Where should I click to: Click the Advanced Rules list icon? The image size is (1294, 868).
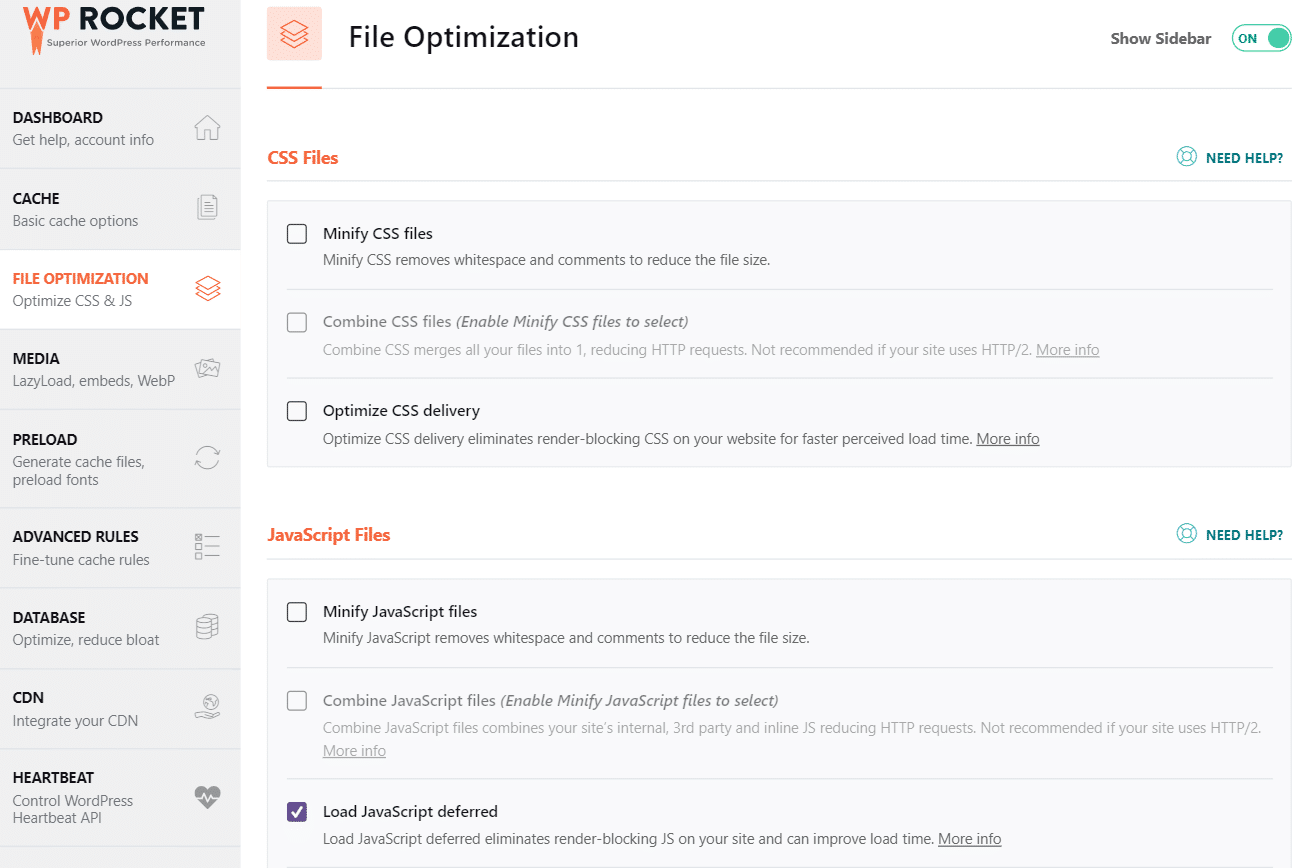[207, 546]
